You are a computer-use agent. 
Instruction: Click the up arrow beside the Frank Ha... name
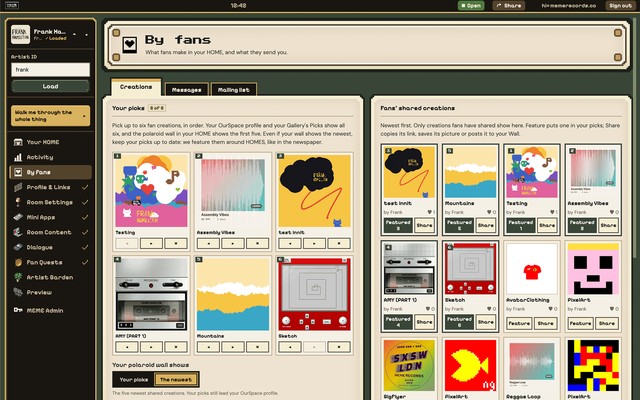tap(74, 35)
